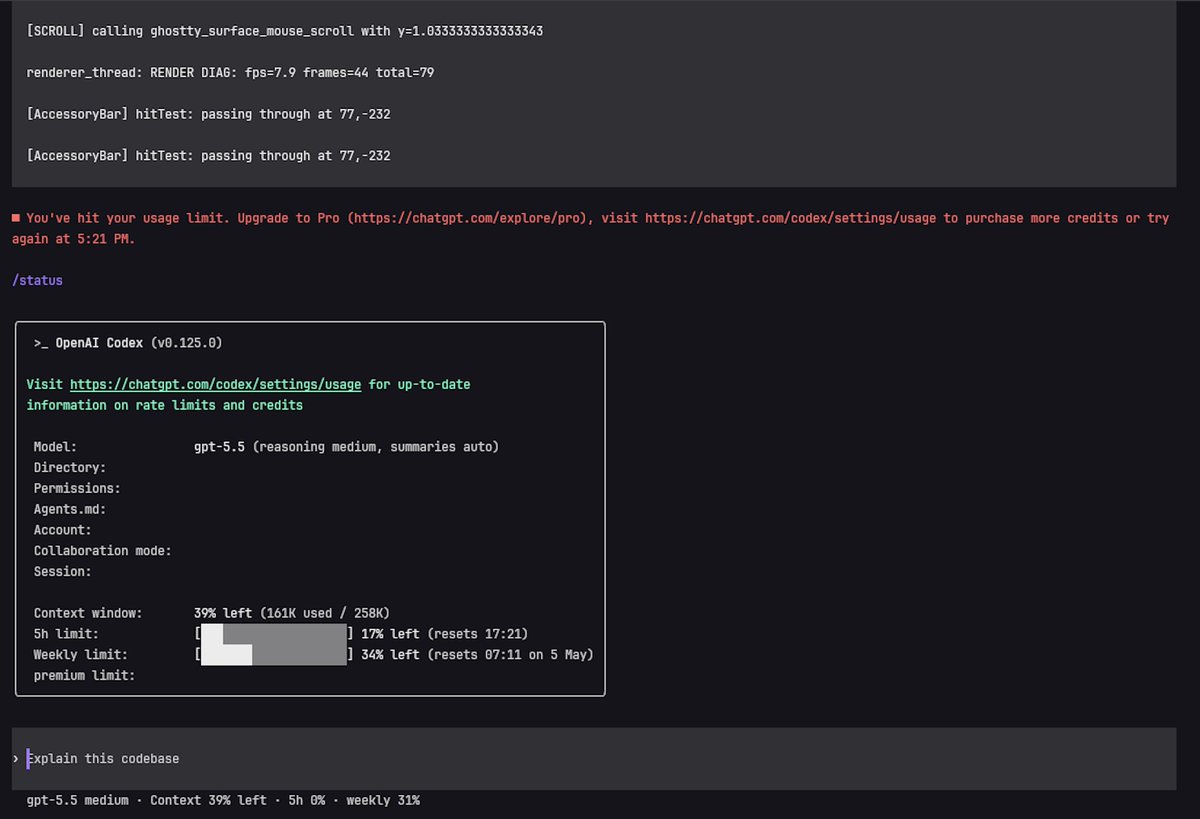Click the 'Permissions:' label
The image size is (1200, 819).
77,489
